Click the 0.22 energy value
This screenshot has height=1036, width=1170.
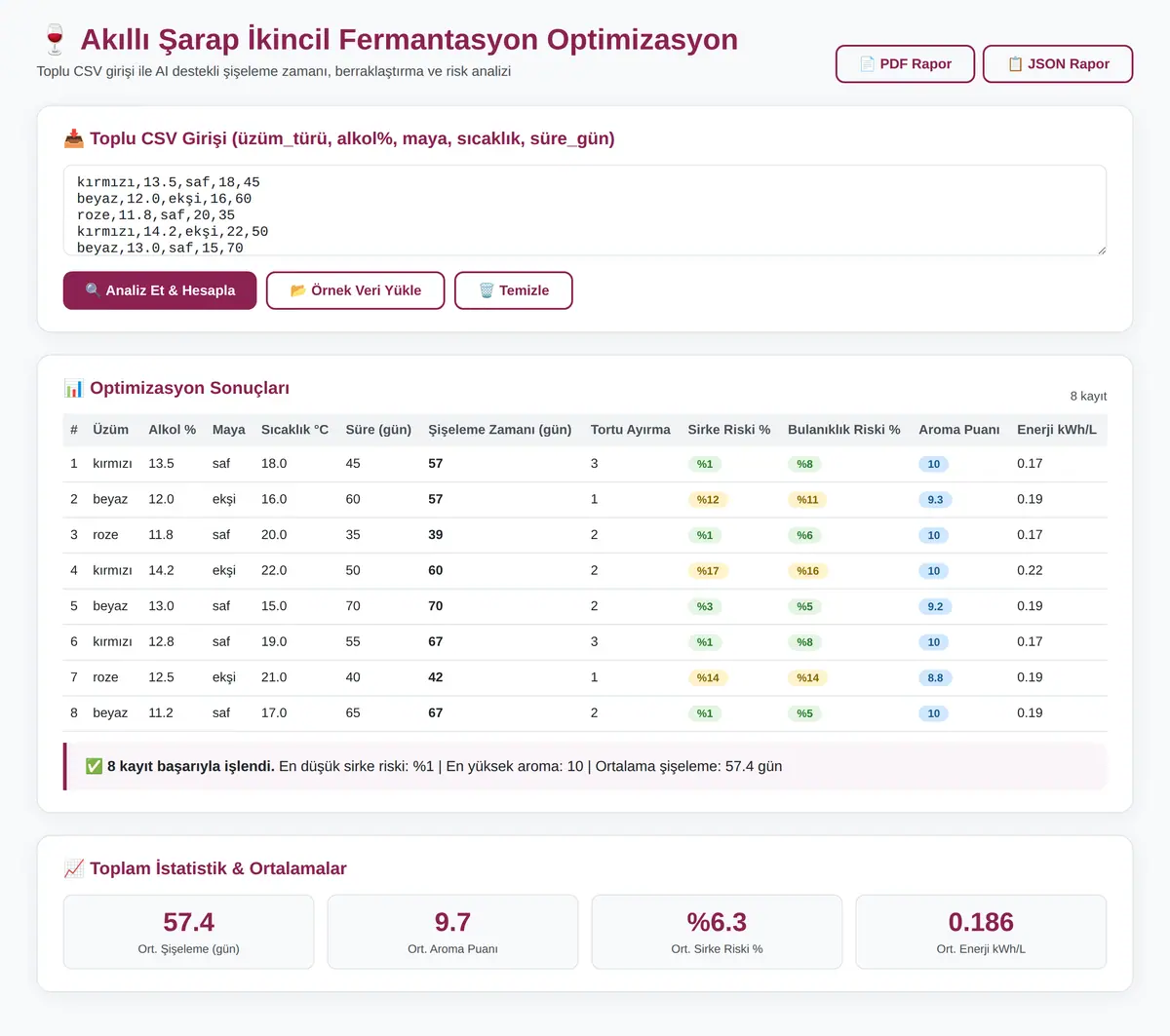[x=1030, y=570]
